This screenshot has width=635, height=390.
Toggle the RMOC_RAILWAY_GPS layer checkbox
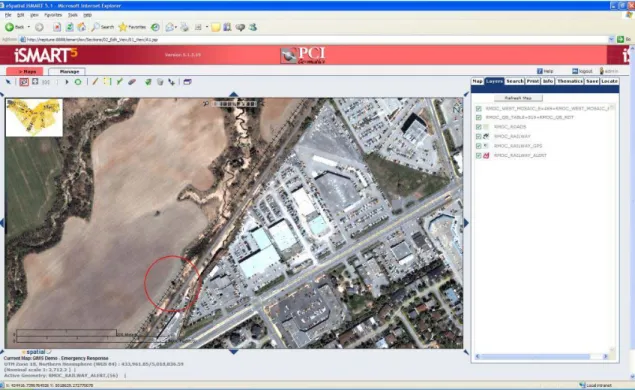tap(479, 146)
